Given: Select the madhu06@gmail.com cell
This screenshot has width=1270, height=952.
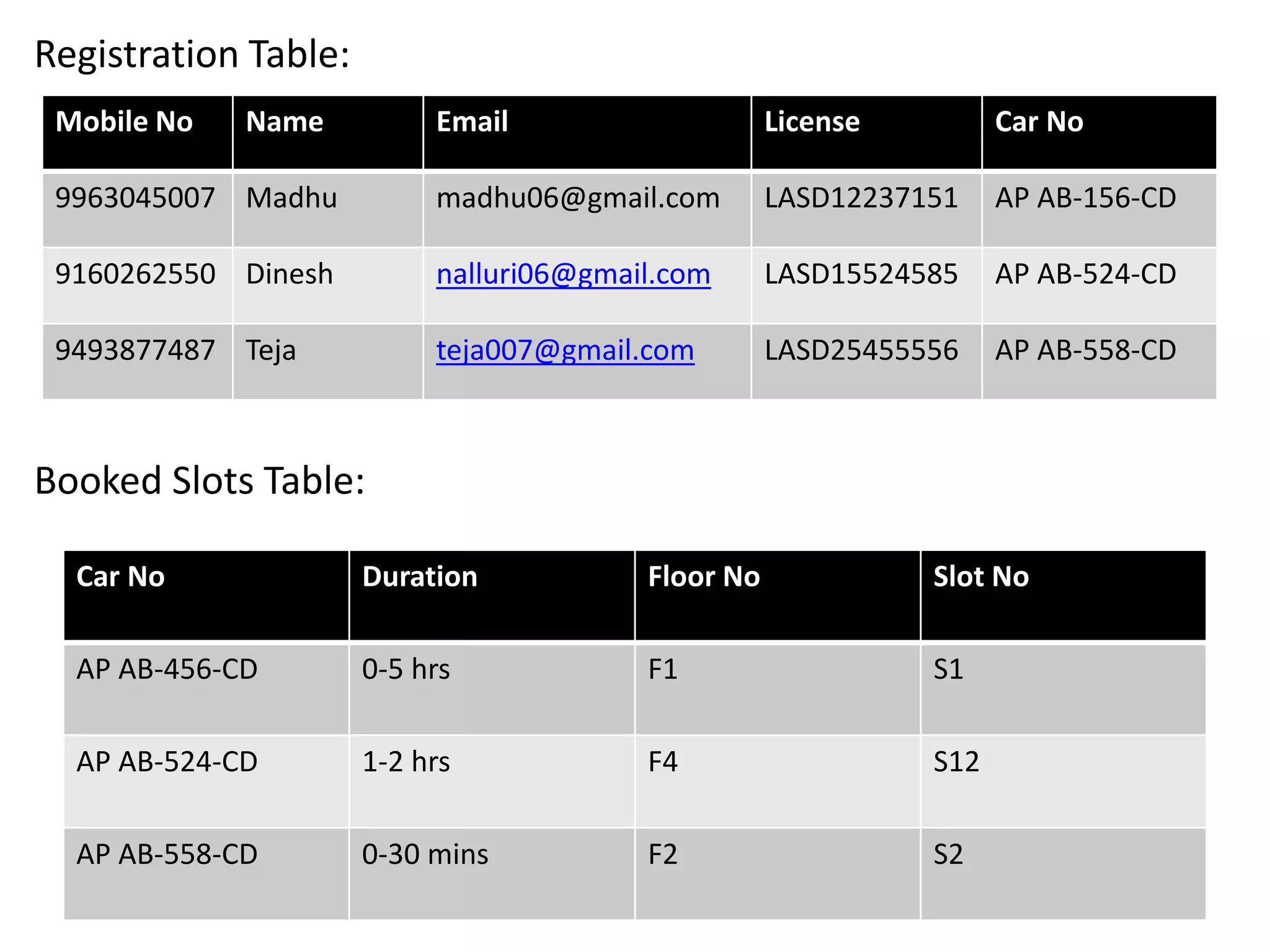Looking at the screenshot, I should tap(578, 198).
